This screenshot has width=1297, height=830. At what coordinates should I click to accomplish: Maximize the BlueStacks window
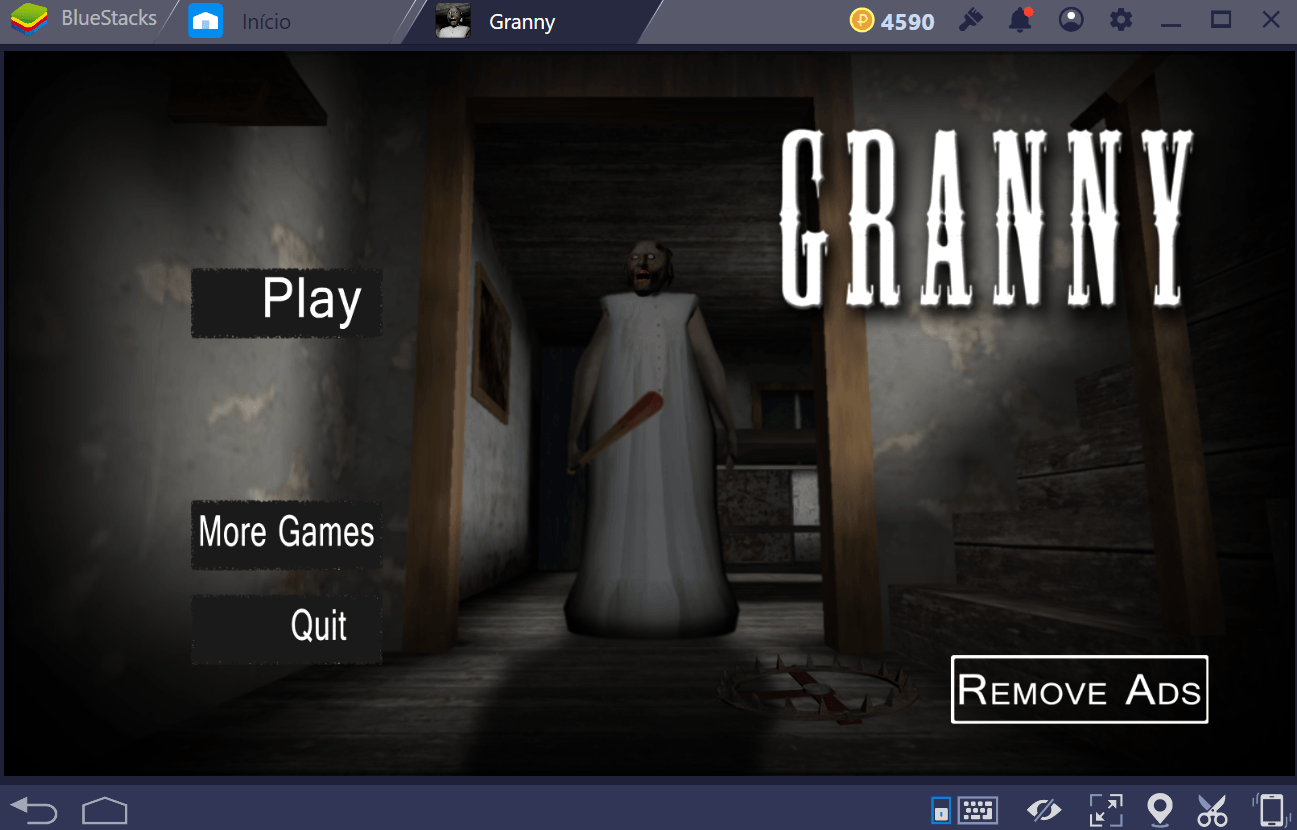[1221, 20]
